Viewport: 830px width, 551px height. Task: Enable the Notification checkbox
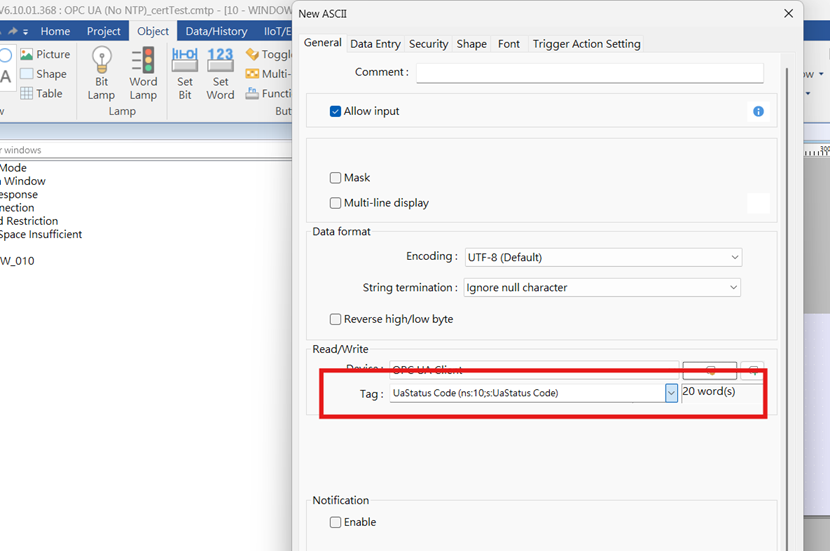click(335, 522)
